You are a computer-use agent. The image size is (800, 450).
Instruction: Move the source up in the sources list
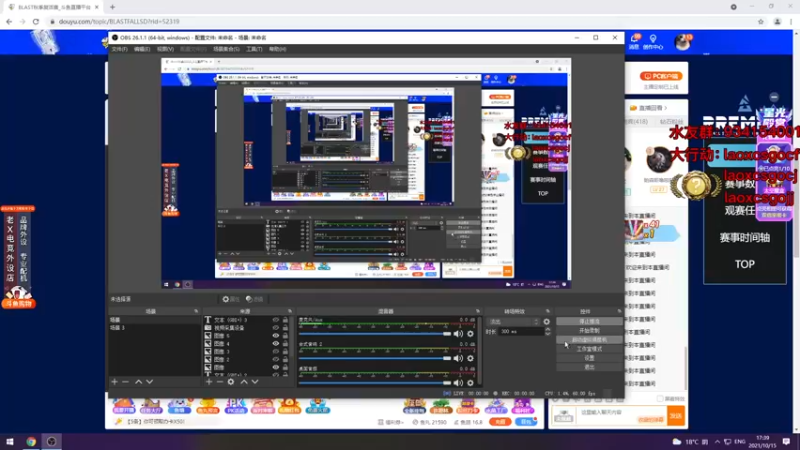244,382
